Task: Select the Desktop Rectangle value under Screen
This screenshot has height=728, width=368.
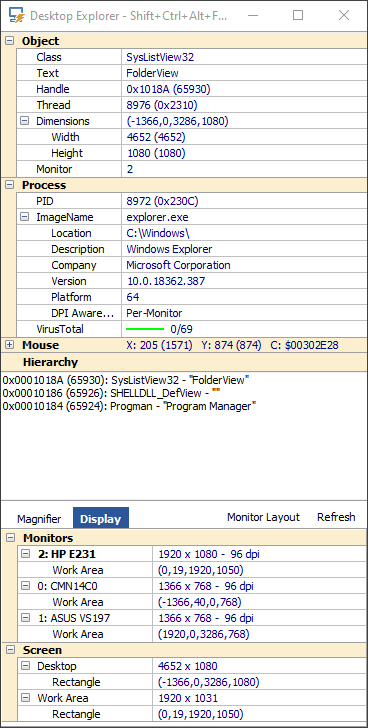Action: coord(208,682)
